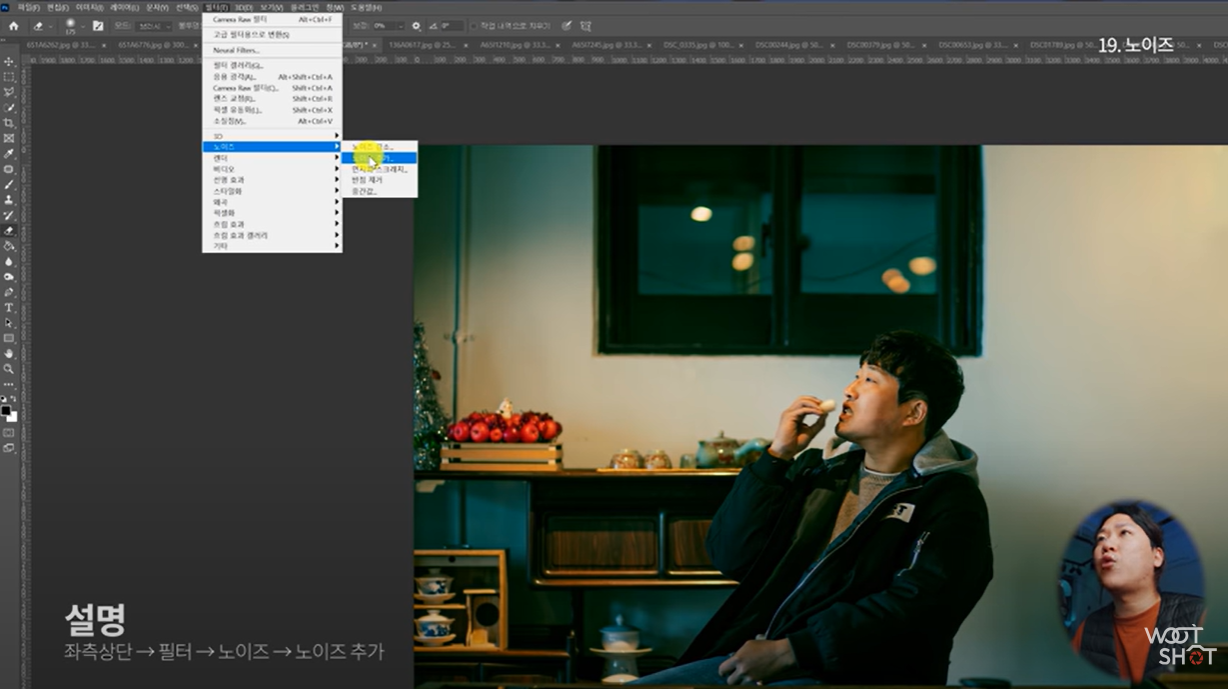Expand the 3D filter submenu
The height and width of the screenshot is (689, 1228).
point(272,135)
